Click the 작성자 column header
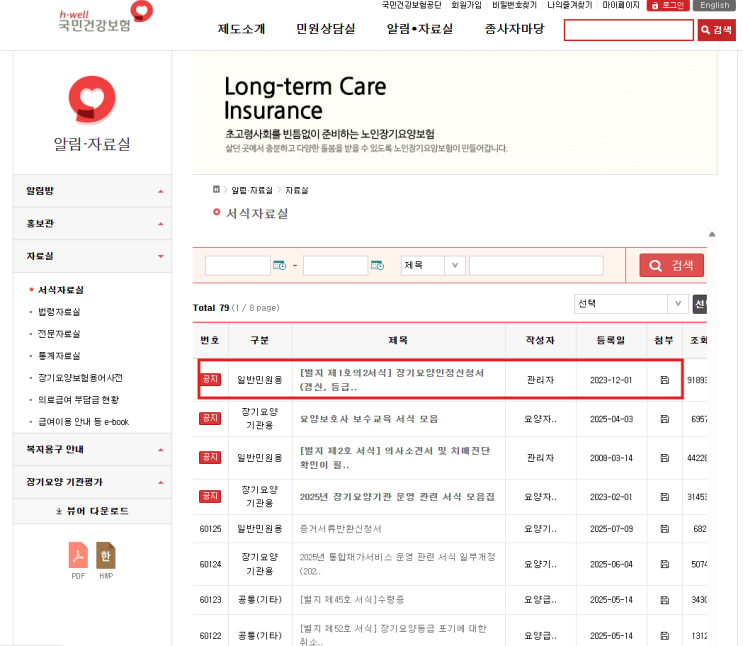Viewport: 743px width, 646px height. point(540,340)
